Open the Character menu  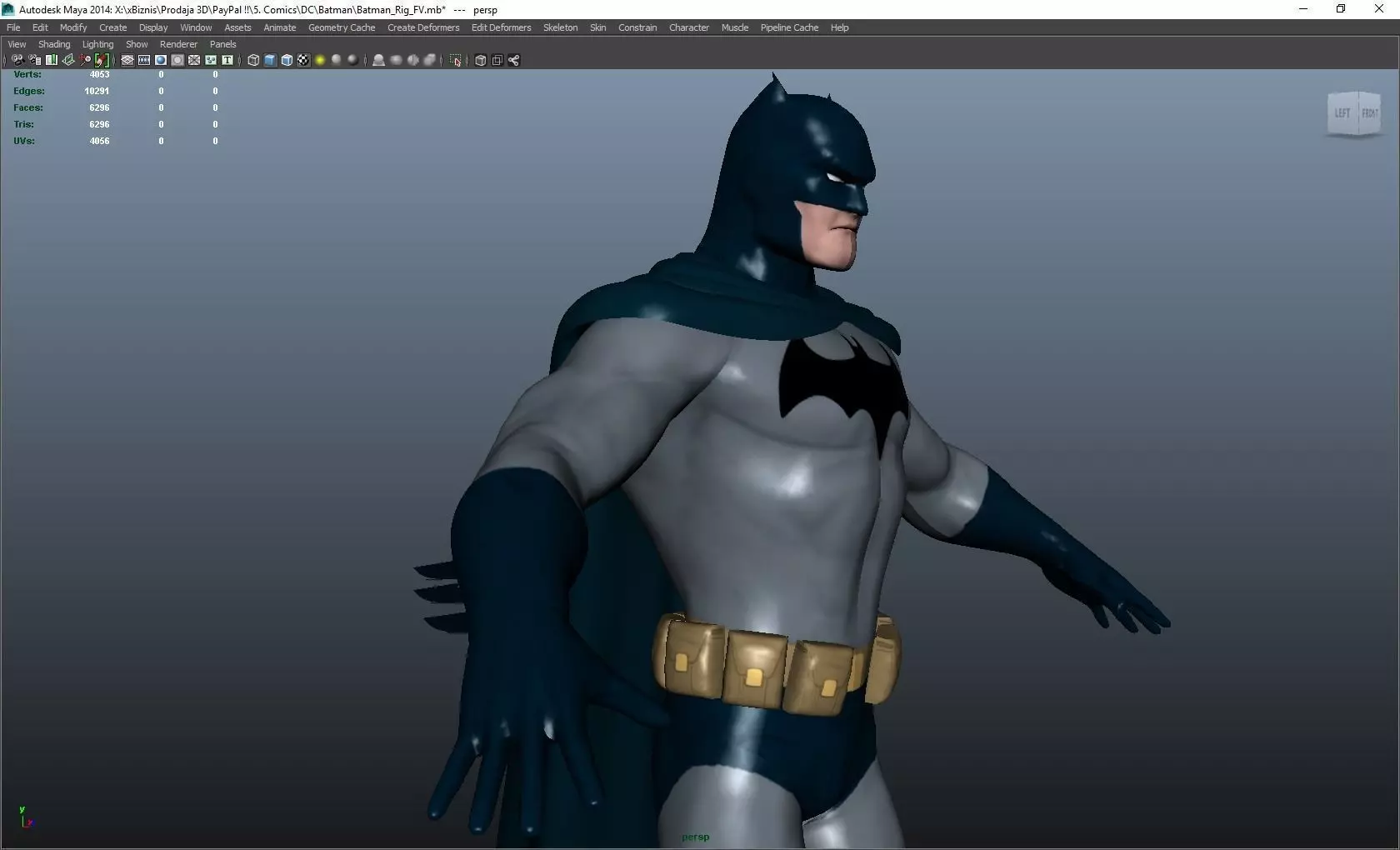coord(689,27)
